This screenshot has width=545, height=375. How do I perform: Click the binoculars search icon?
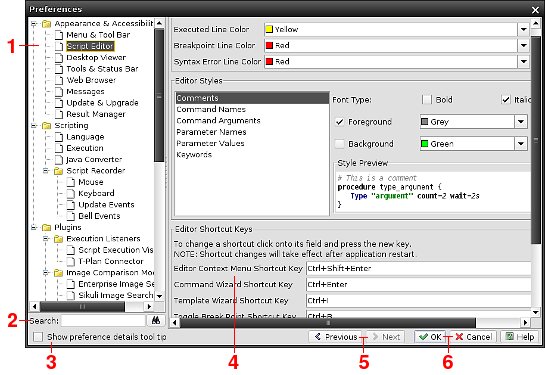[156, 320]
